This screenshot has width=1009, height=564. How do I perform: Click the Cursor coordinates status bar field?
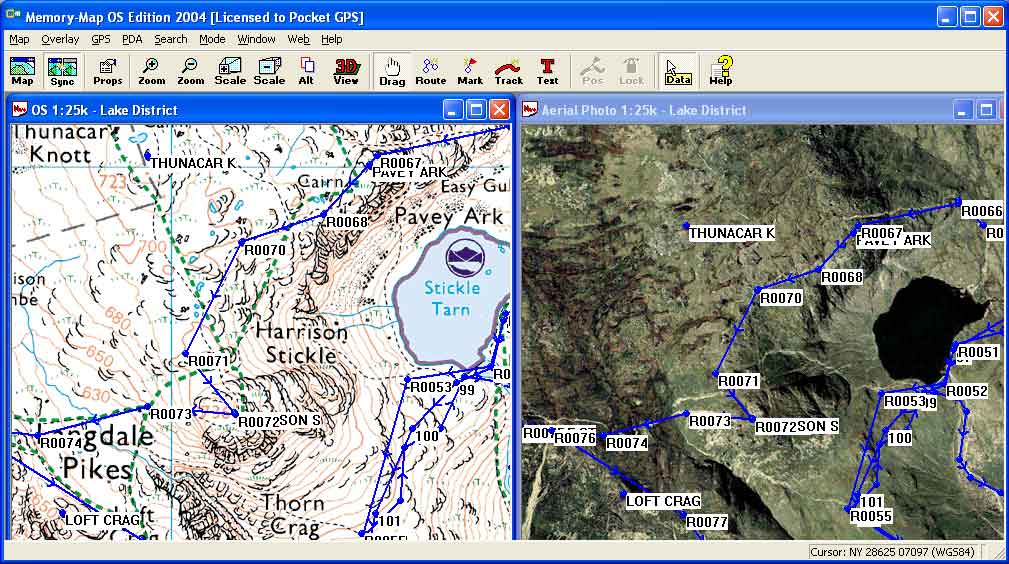pos(894,552)
